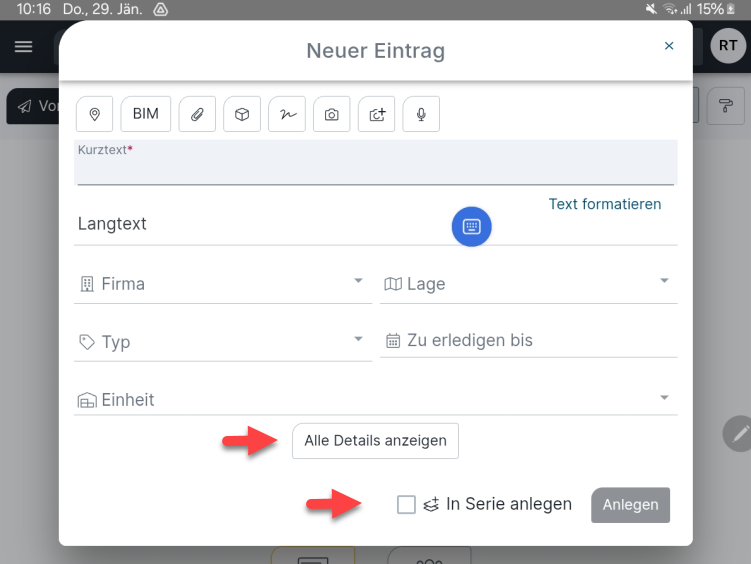751x564 pixels.
Task: Click the add image icon
Action: [377, 115]
